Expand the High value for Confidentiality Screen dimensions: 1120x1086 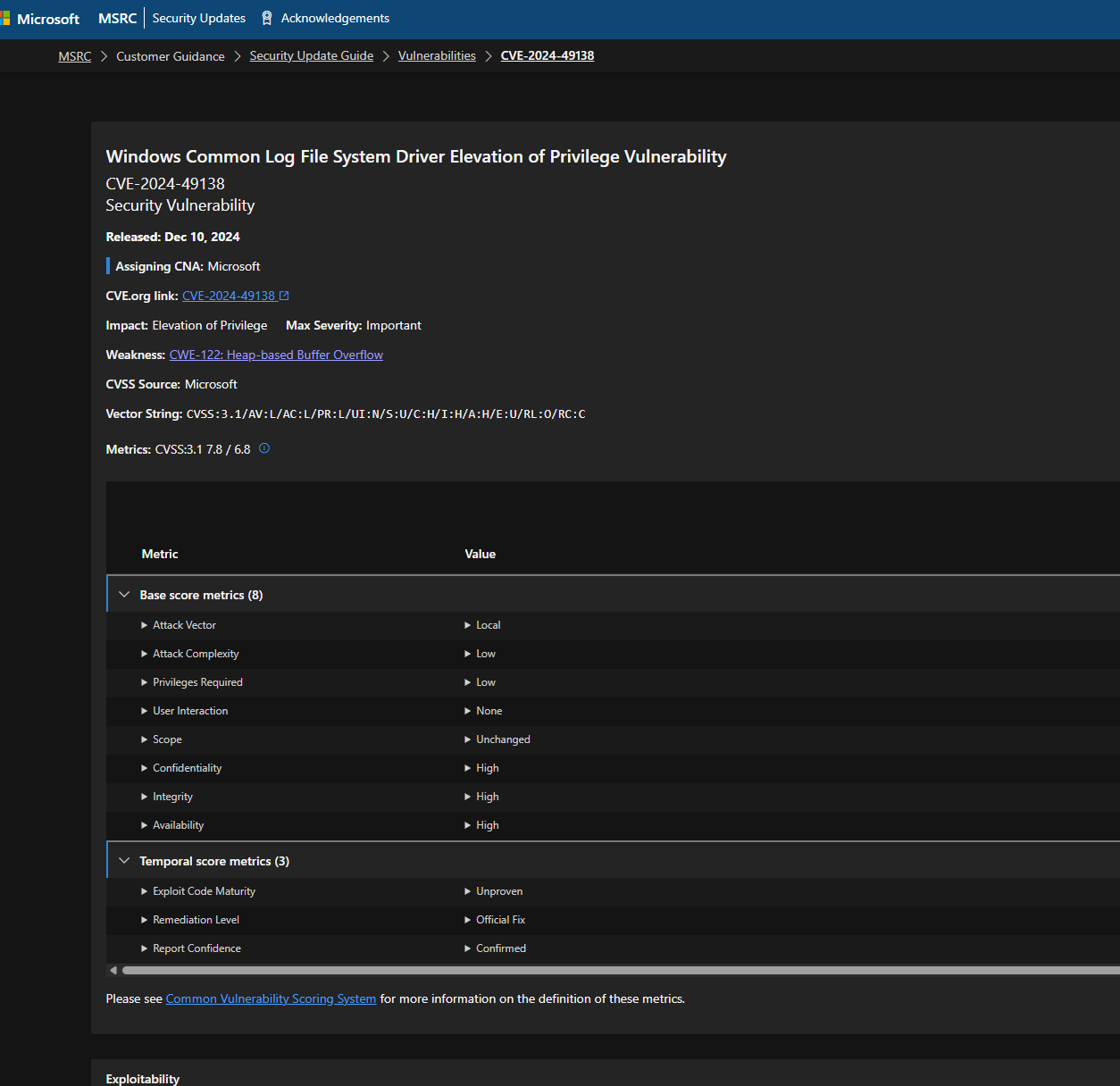(x=468, y=768)
